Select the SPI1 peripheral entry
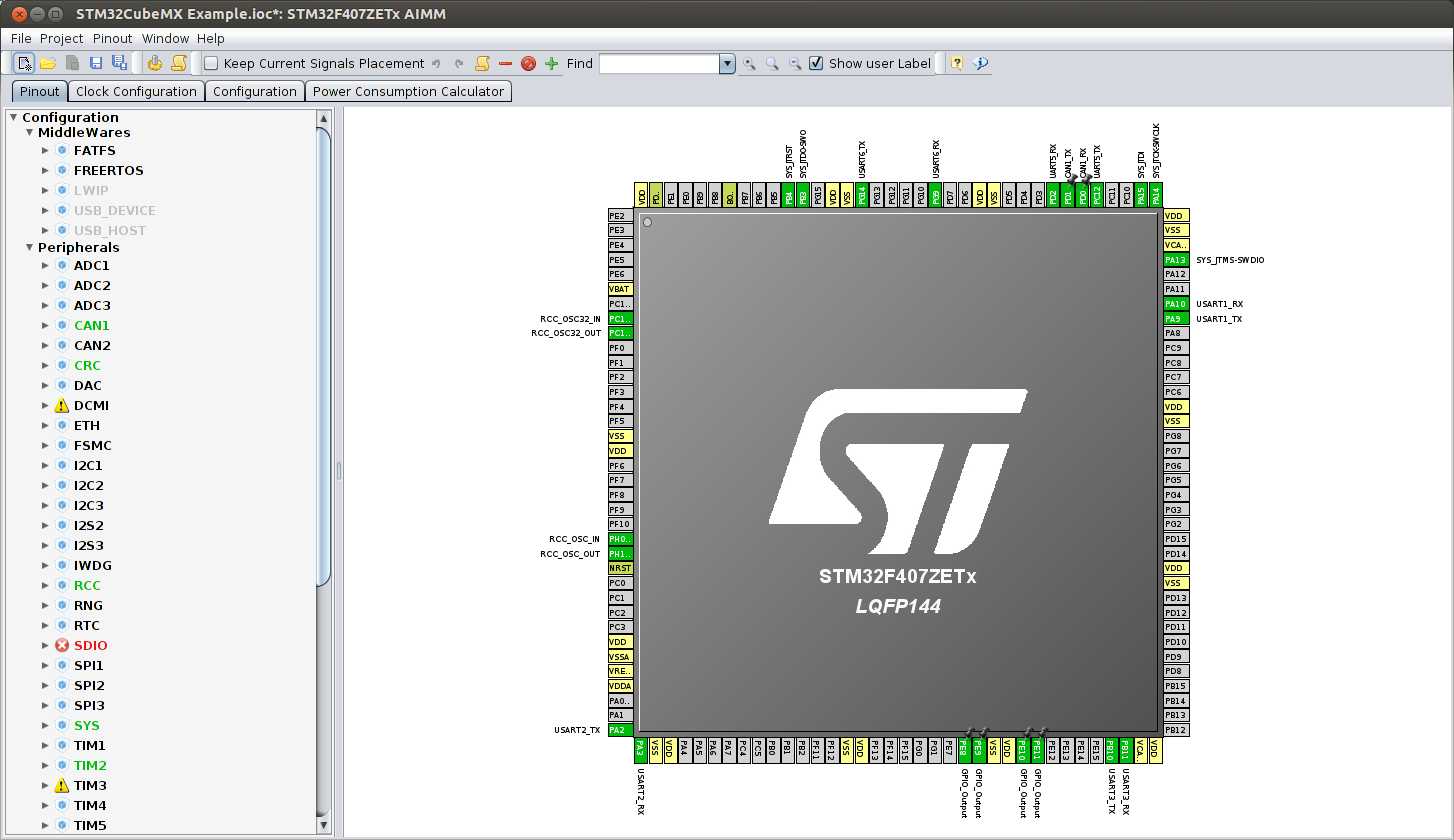 pos(89,665)
